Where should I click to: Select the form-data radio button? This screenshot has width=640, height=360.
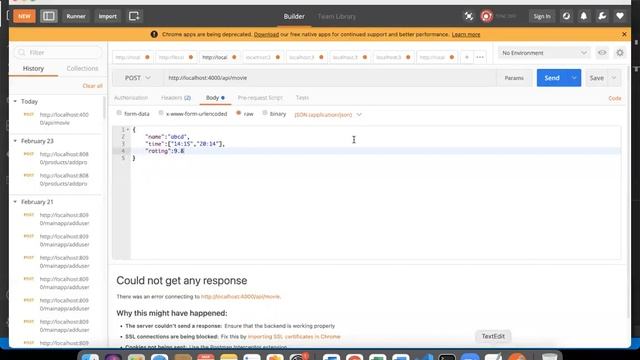point(119,113)
